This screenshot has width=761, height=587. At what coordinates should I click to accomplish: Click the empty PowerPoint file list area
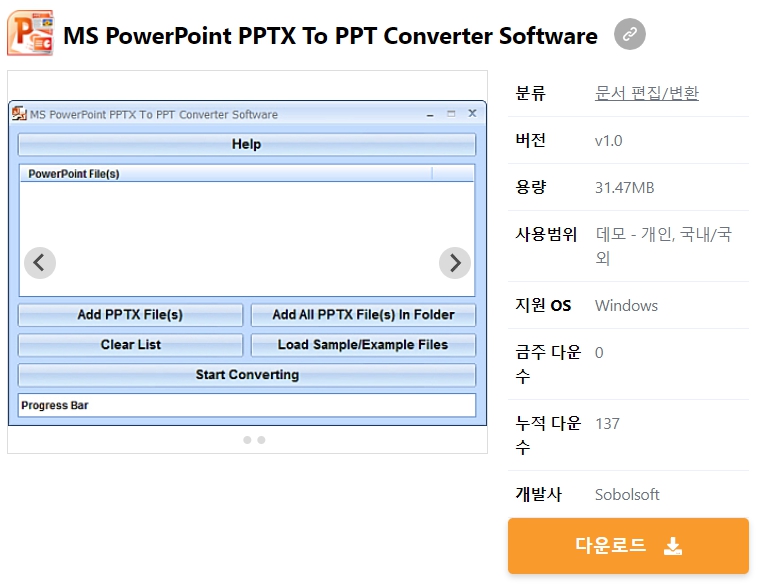pos(247,238)
